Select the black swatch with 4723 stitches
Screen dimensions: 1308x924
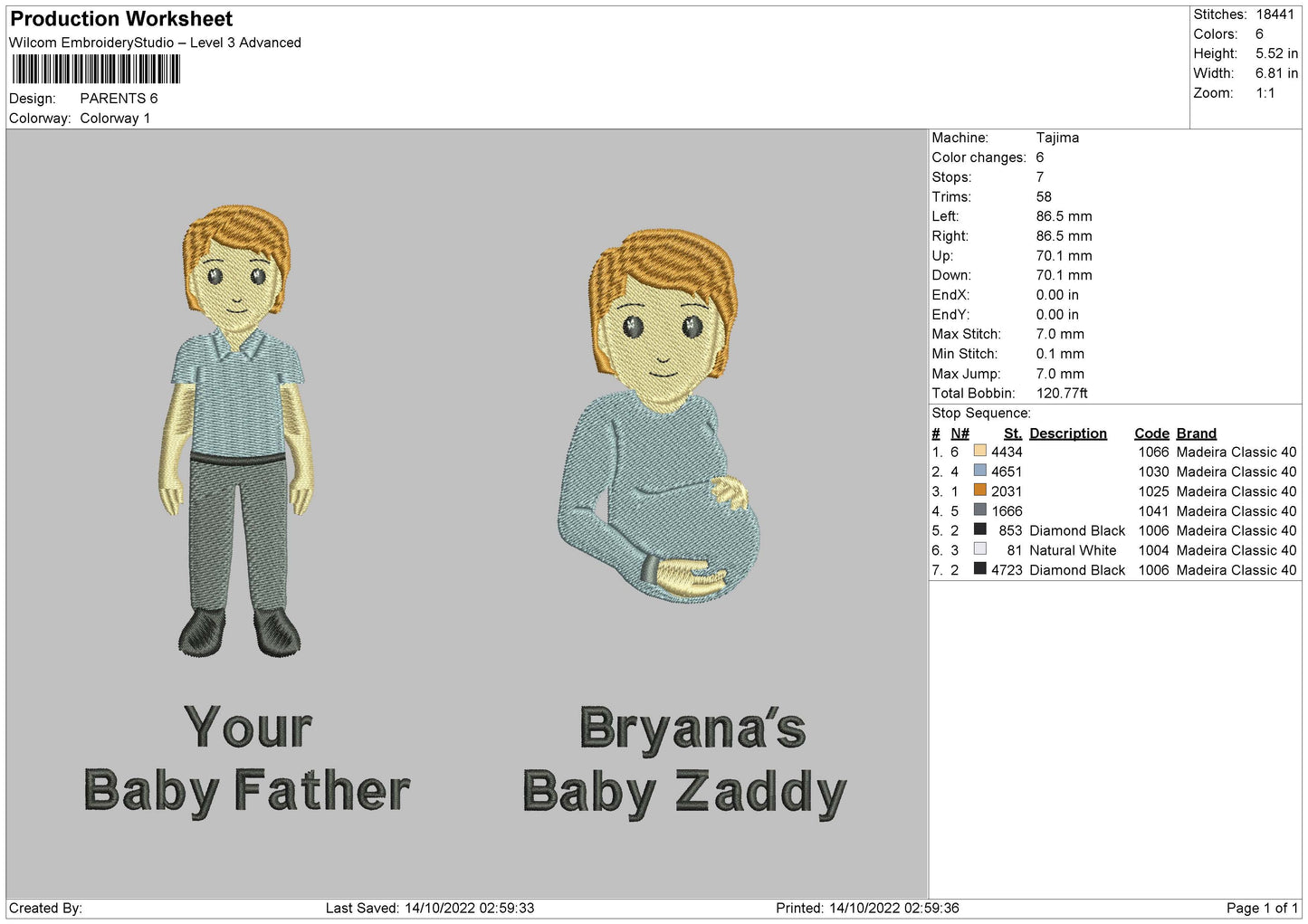click(979, 569)
